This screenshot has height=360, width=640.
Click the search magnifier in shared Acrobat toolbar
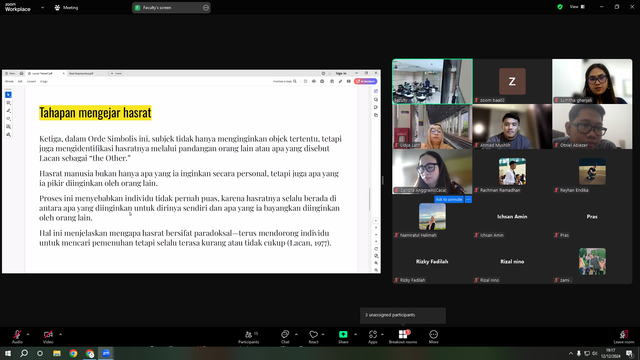click(295, 81)
